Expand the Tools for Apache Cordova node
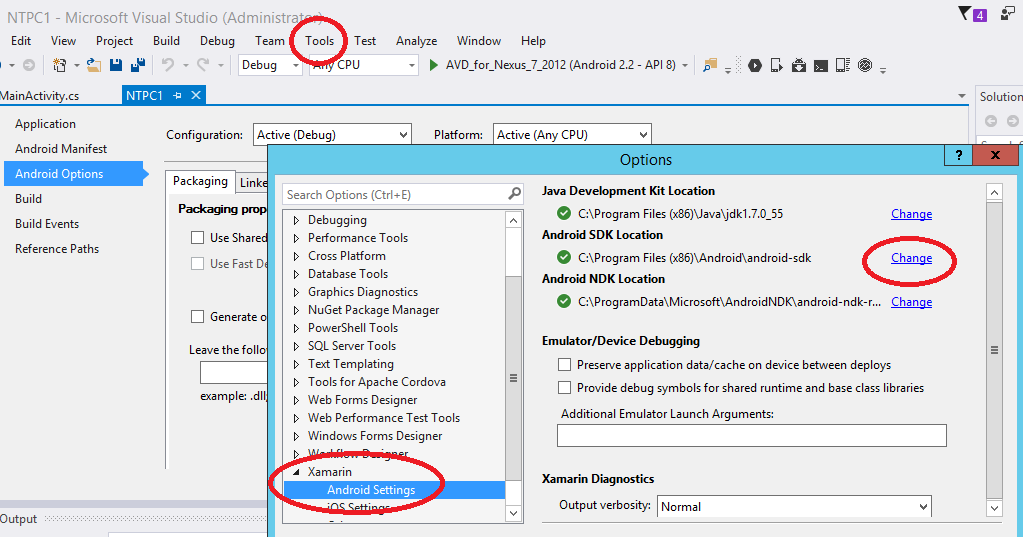 [x=296, y=382]
